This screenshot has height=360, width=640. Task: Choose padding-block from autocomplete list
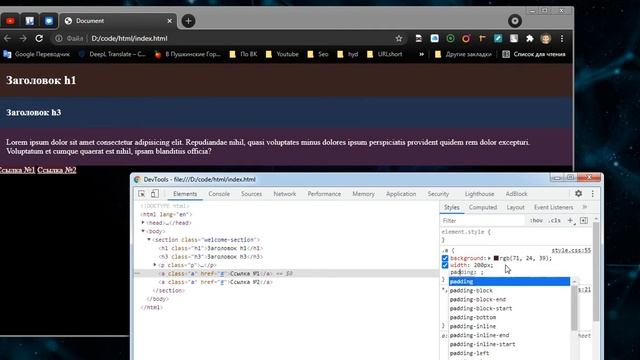click(509, 291)
